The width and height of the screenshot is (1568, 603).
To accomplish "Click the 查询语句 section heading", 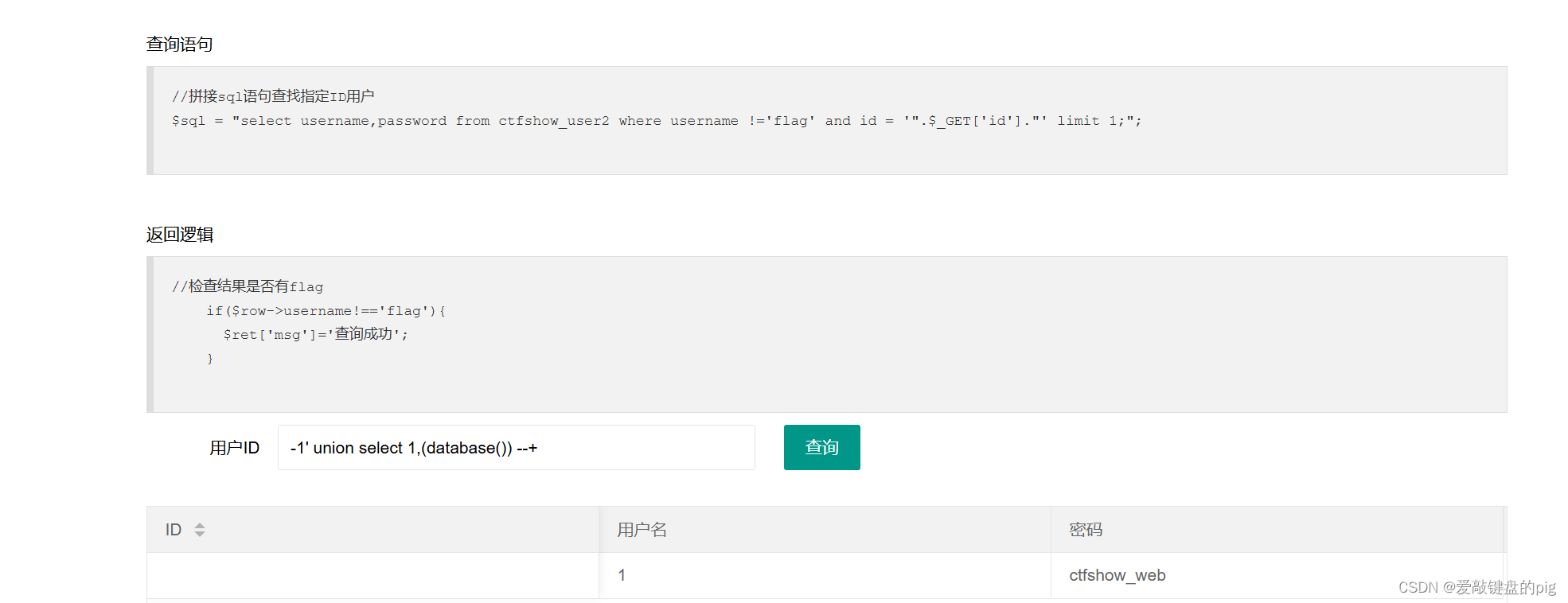I will click(x=180, y=45).
